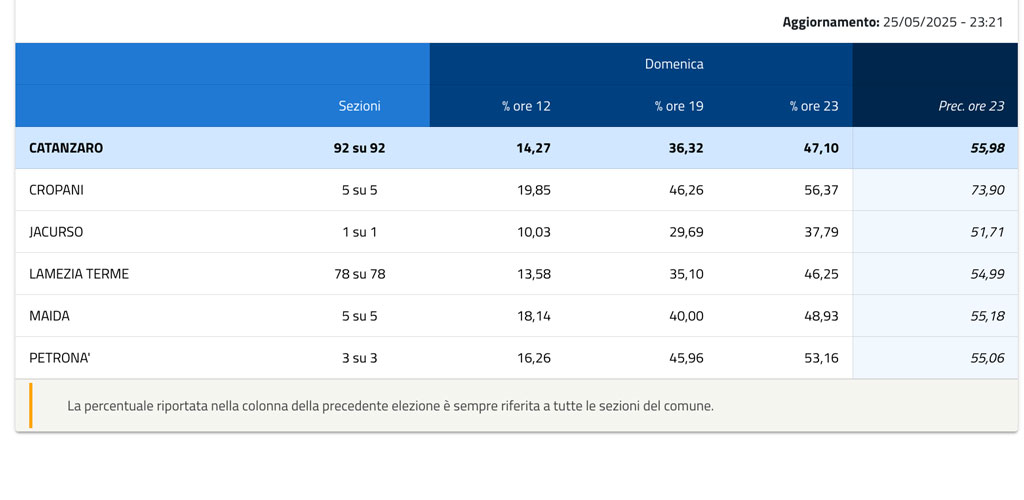Click Petrona's 16,26 value at ore 12
Screen dimensions: 1024x500
pyautogui.click(x=534, y=358)
